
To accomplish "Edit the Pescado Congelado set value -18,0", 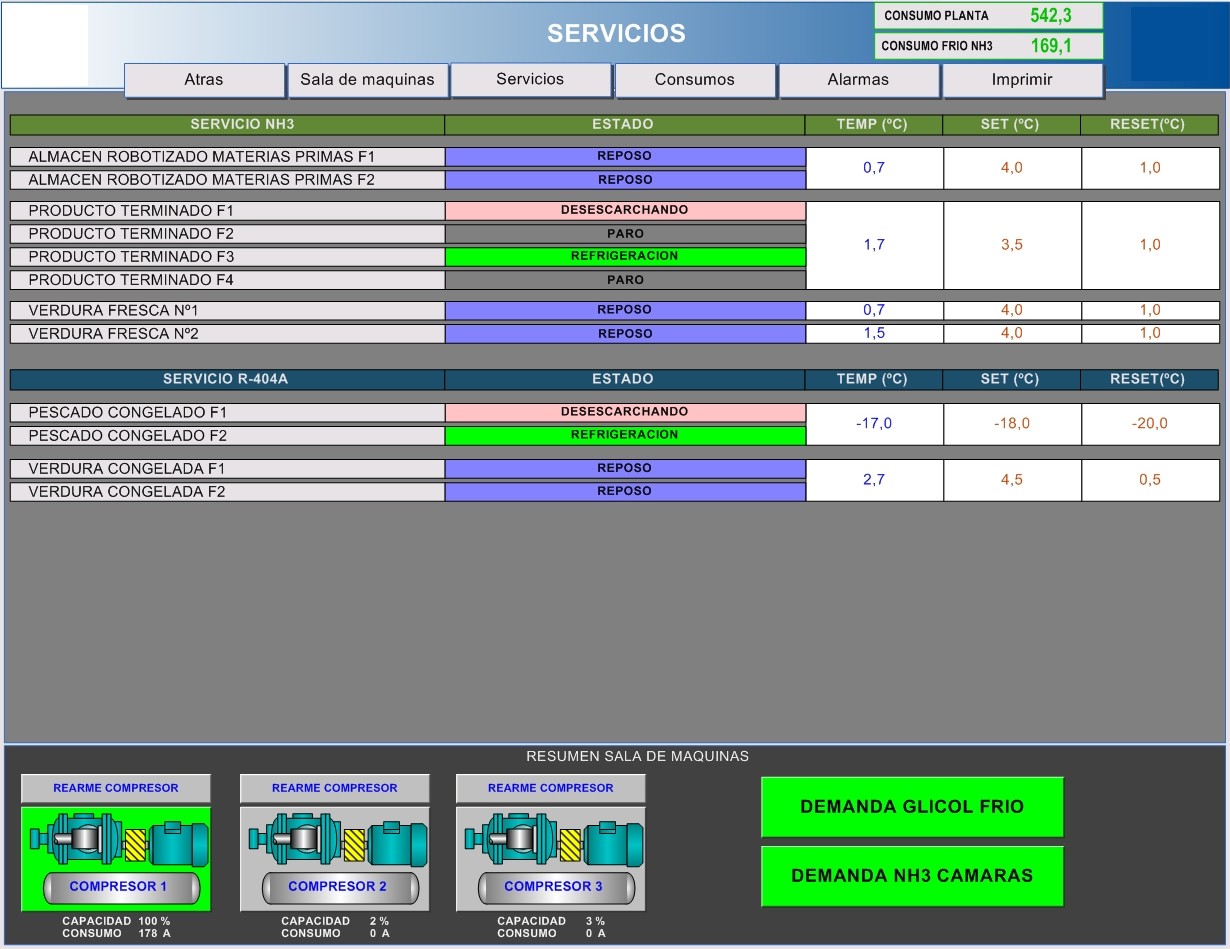I will (1011, 424).
